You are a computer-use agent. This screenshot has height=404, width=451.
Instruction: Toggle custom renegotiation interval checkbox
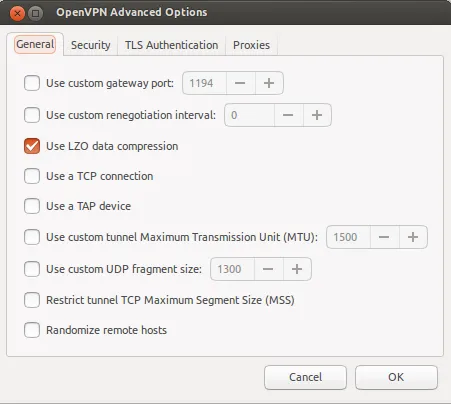32,115
